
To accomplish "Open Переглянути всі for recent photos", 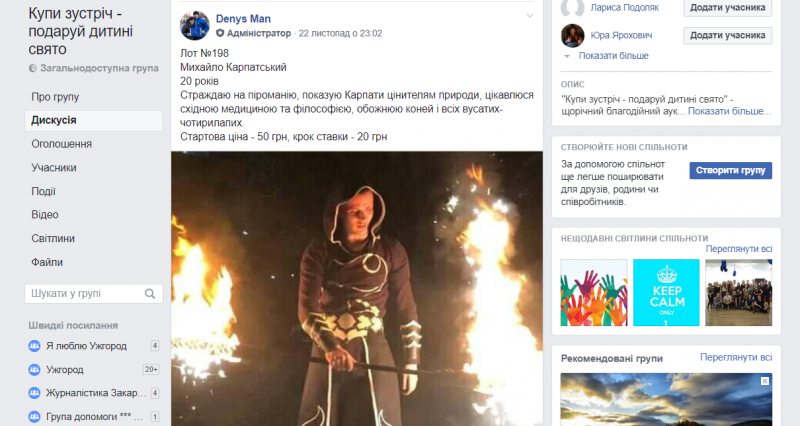I will (x=739, y=249).
